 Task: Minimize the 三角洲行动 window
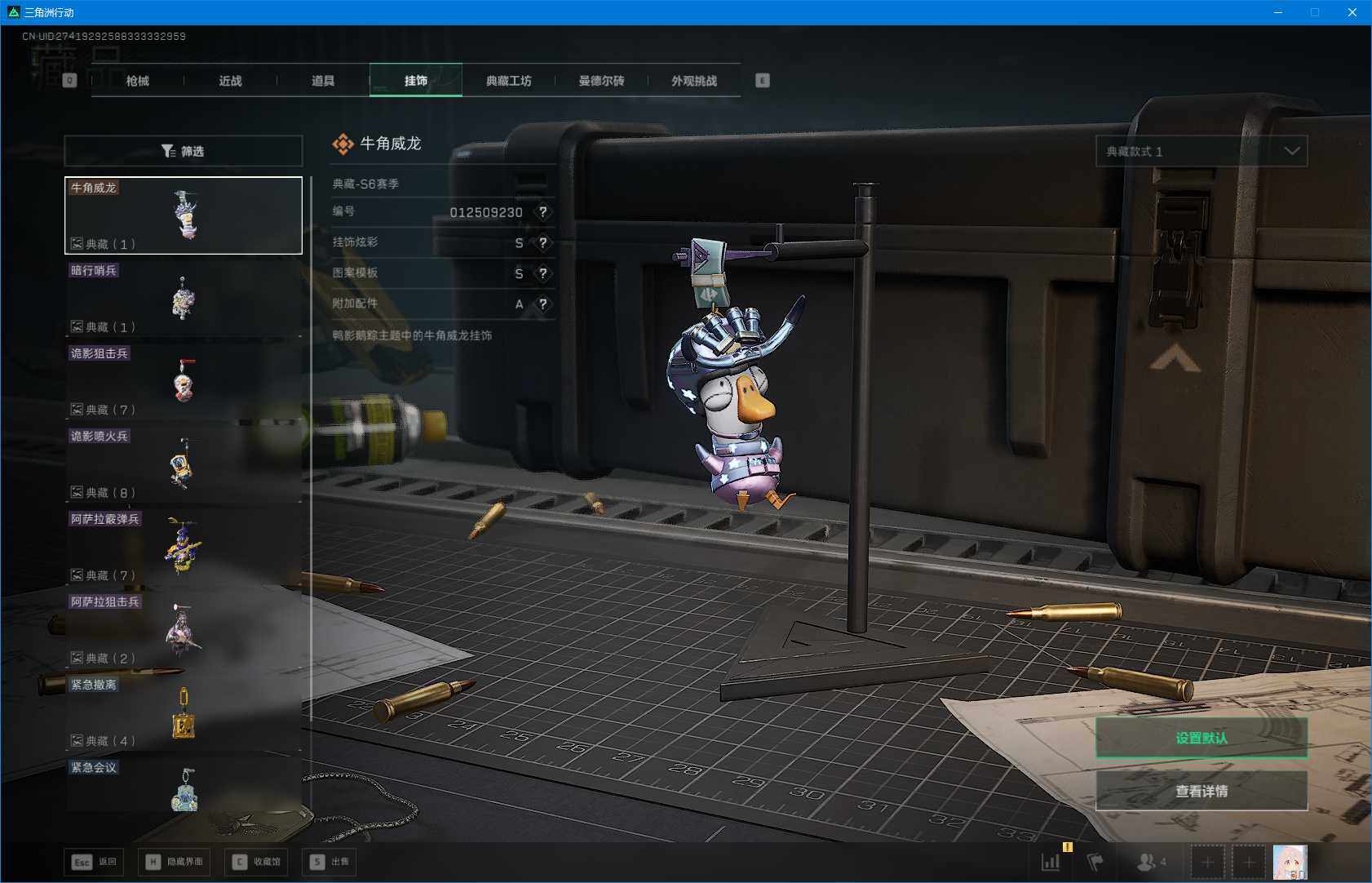(x=1278, y=12)
